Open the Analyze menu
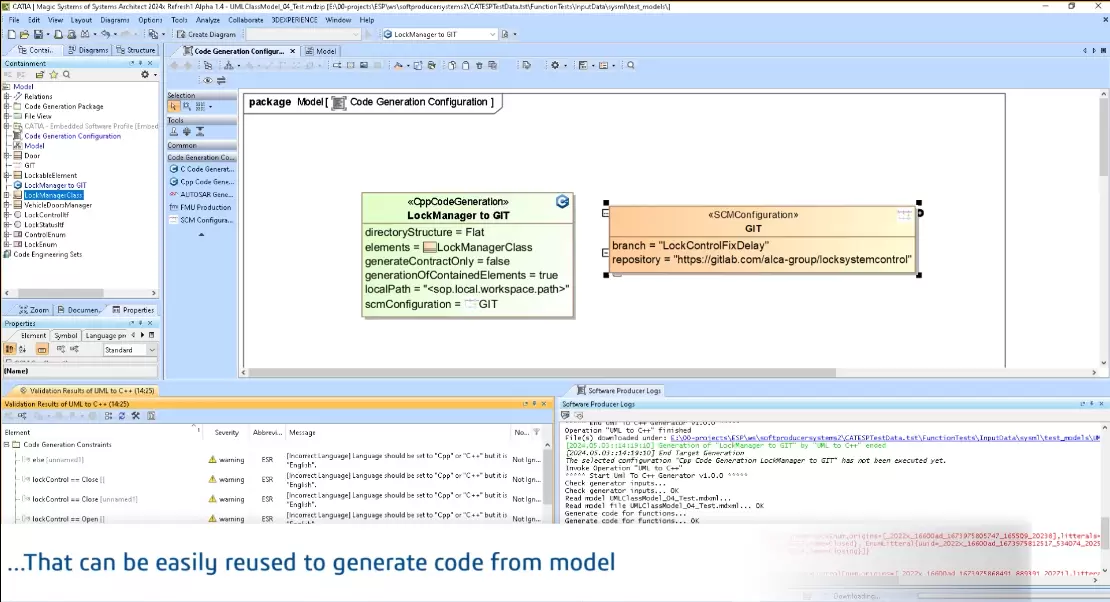Image resolution: width=1110 pixels, height=602 pixels. (x=208, y=19)
